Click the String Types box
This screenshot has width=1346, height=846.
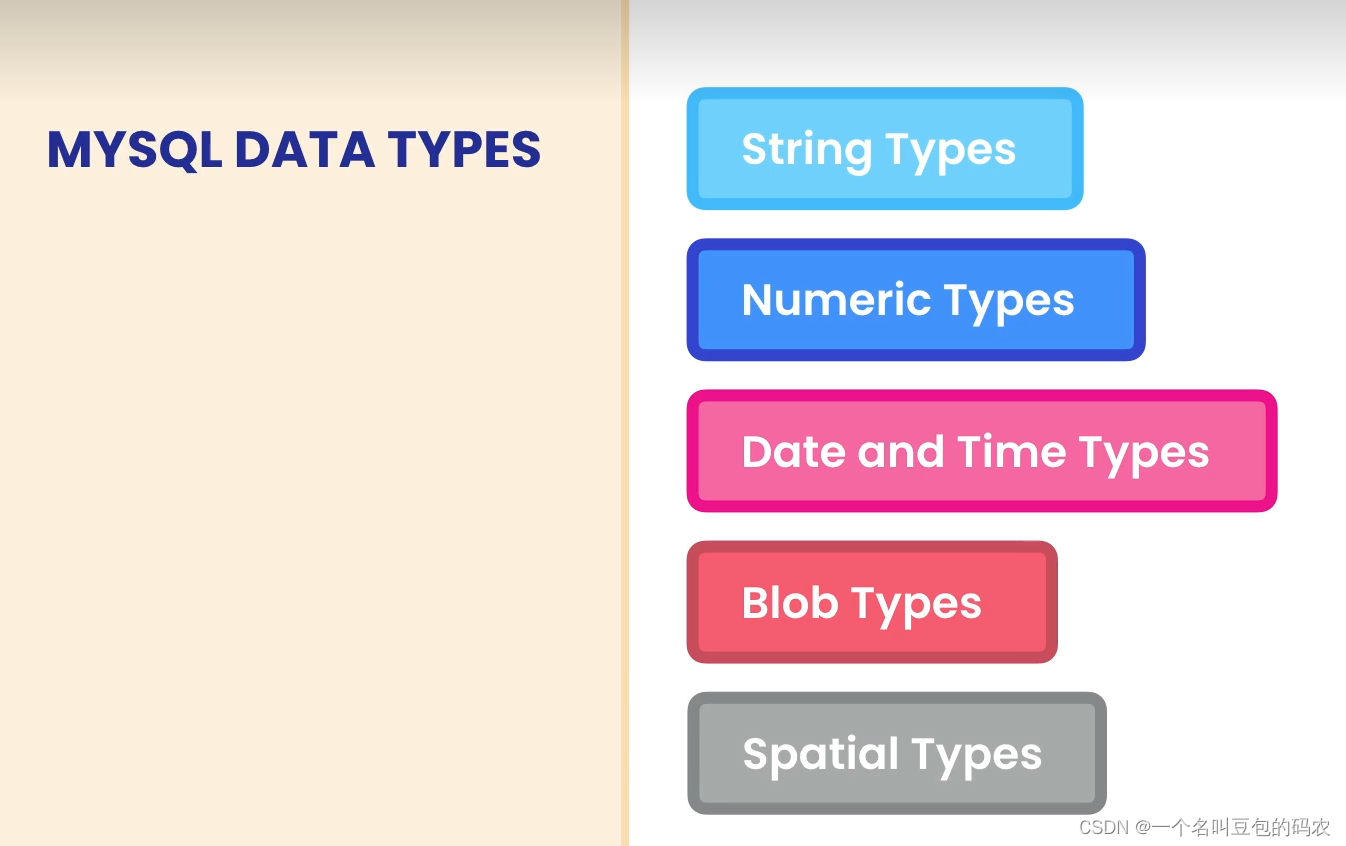coord(885,149)
